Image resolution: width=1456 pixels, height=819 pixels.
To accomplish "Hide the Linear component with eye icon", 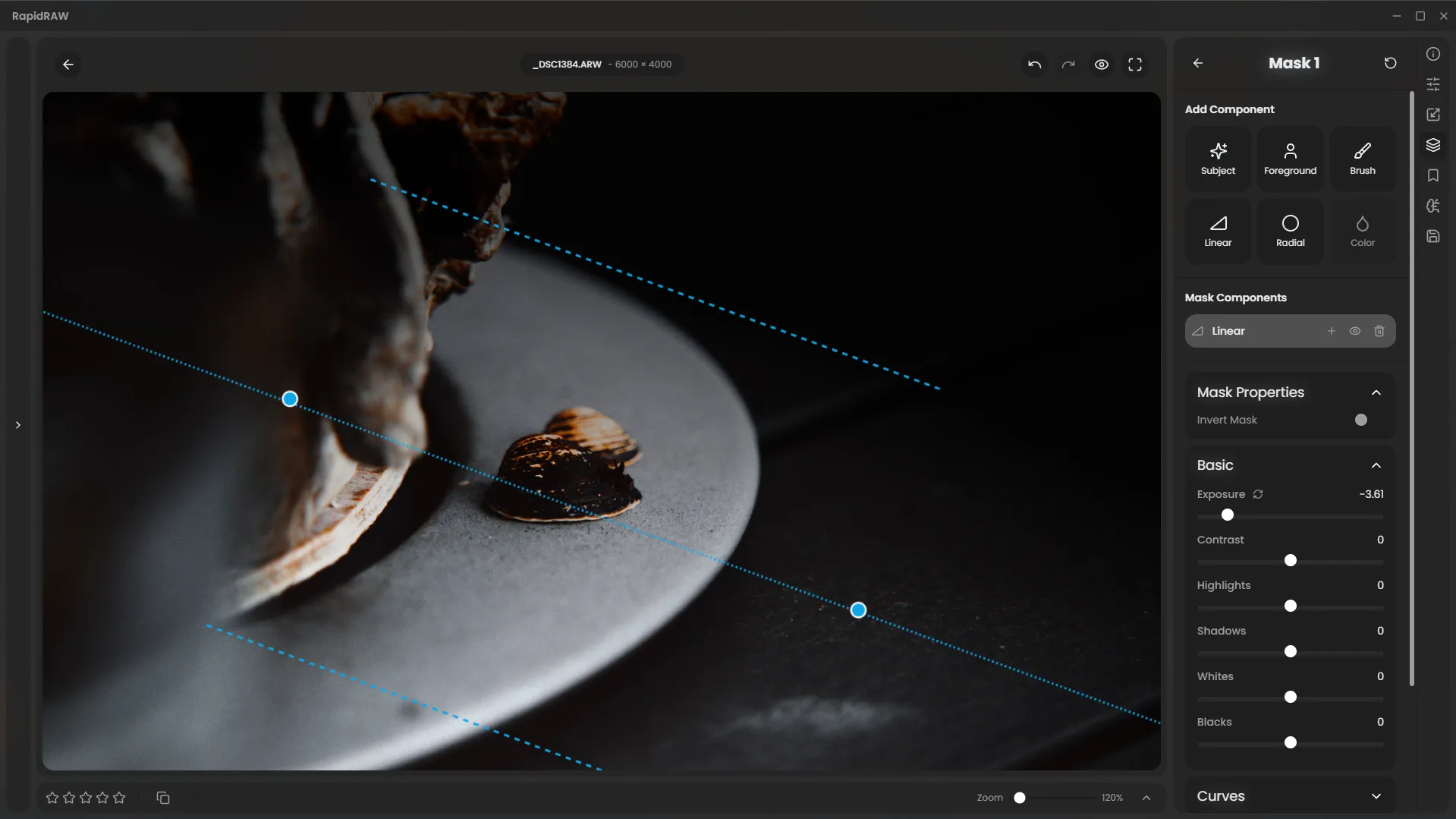I will pos(1355,331).
